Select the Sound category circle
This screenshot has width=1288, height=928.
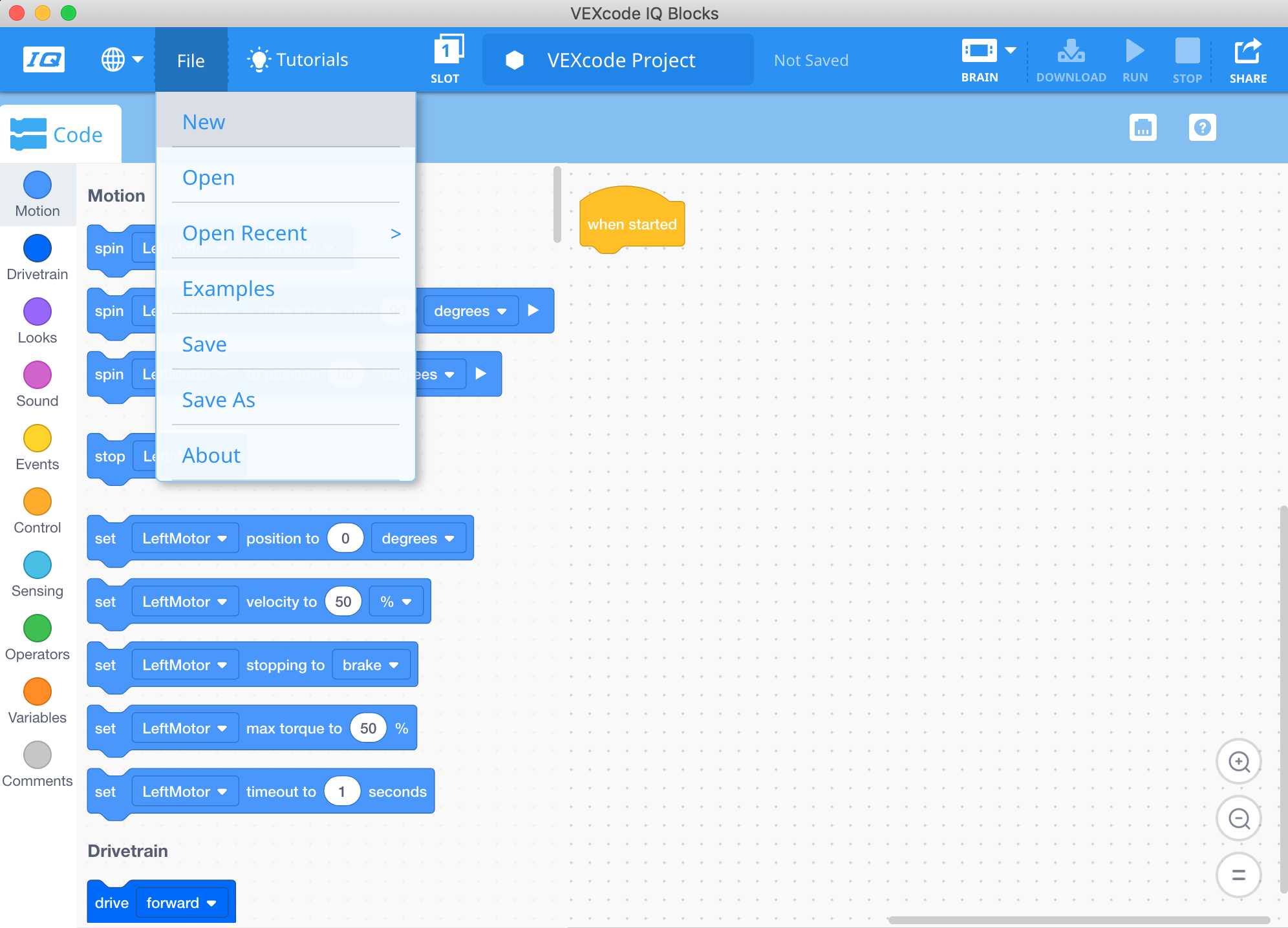(x=38, y=375)
